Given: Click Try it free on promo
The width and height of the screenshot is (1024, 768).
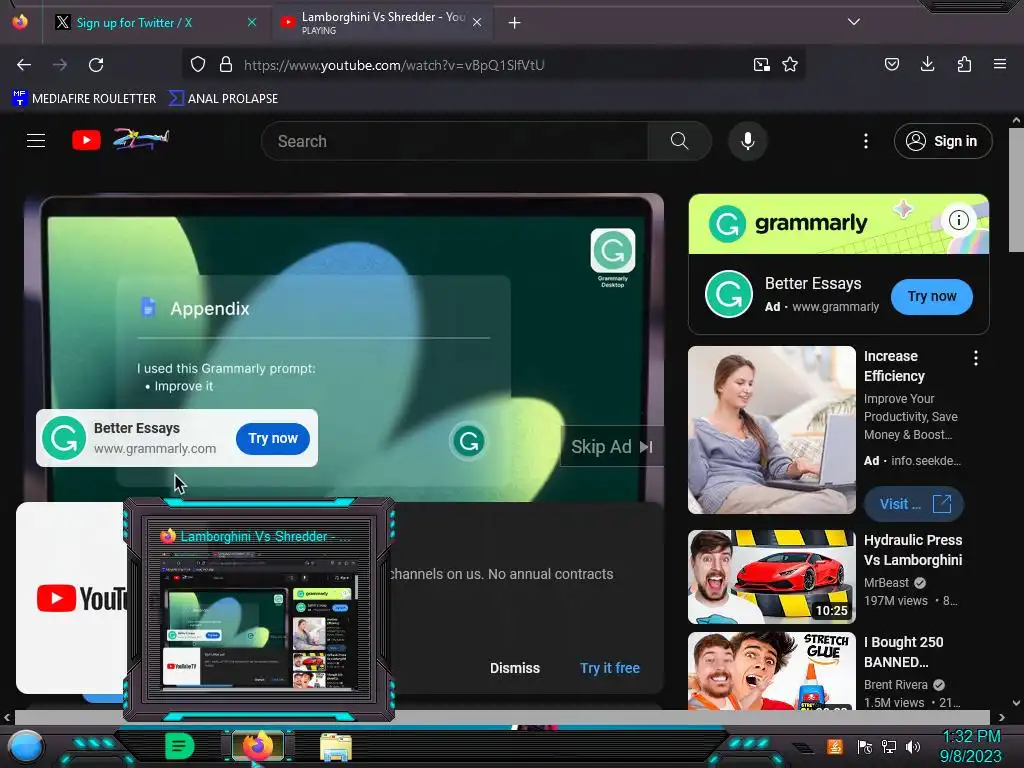Looking at the screenshot, I should click(610, 668).
